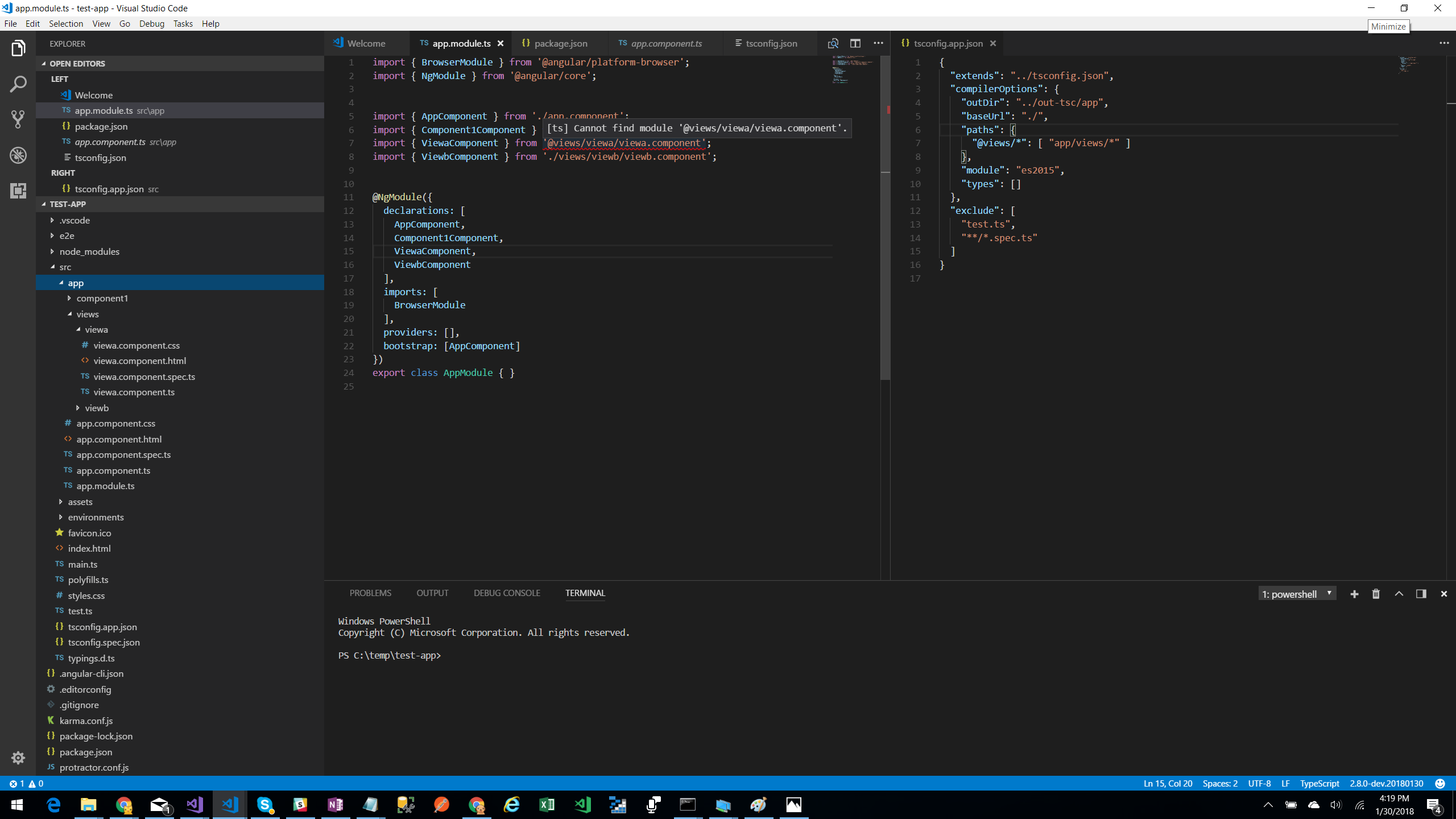
Task: Open editor actions with the ellipsis icon
Action: point(878,43)
